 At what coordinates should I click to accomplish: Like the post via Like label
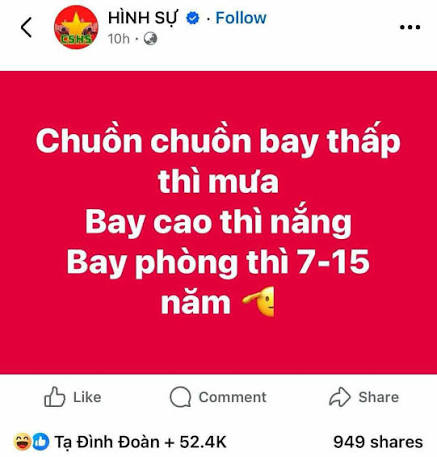coord(87,397)
